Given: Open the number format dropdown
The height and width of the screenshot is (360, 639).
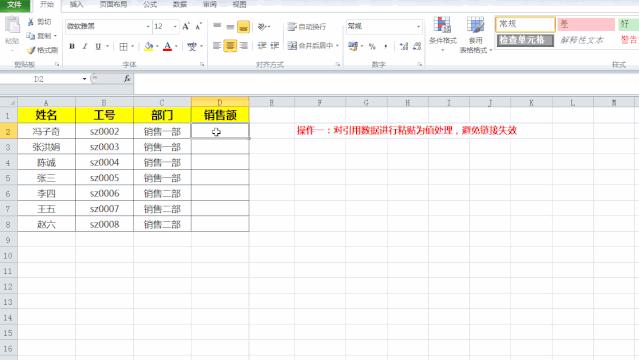Looking at the screenshot, I should tap(418, 27).
